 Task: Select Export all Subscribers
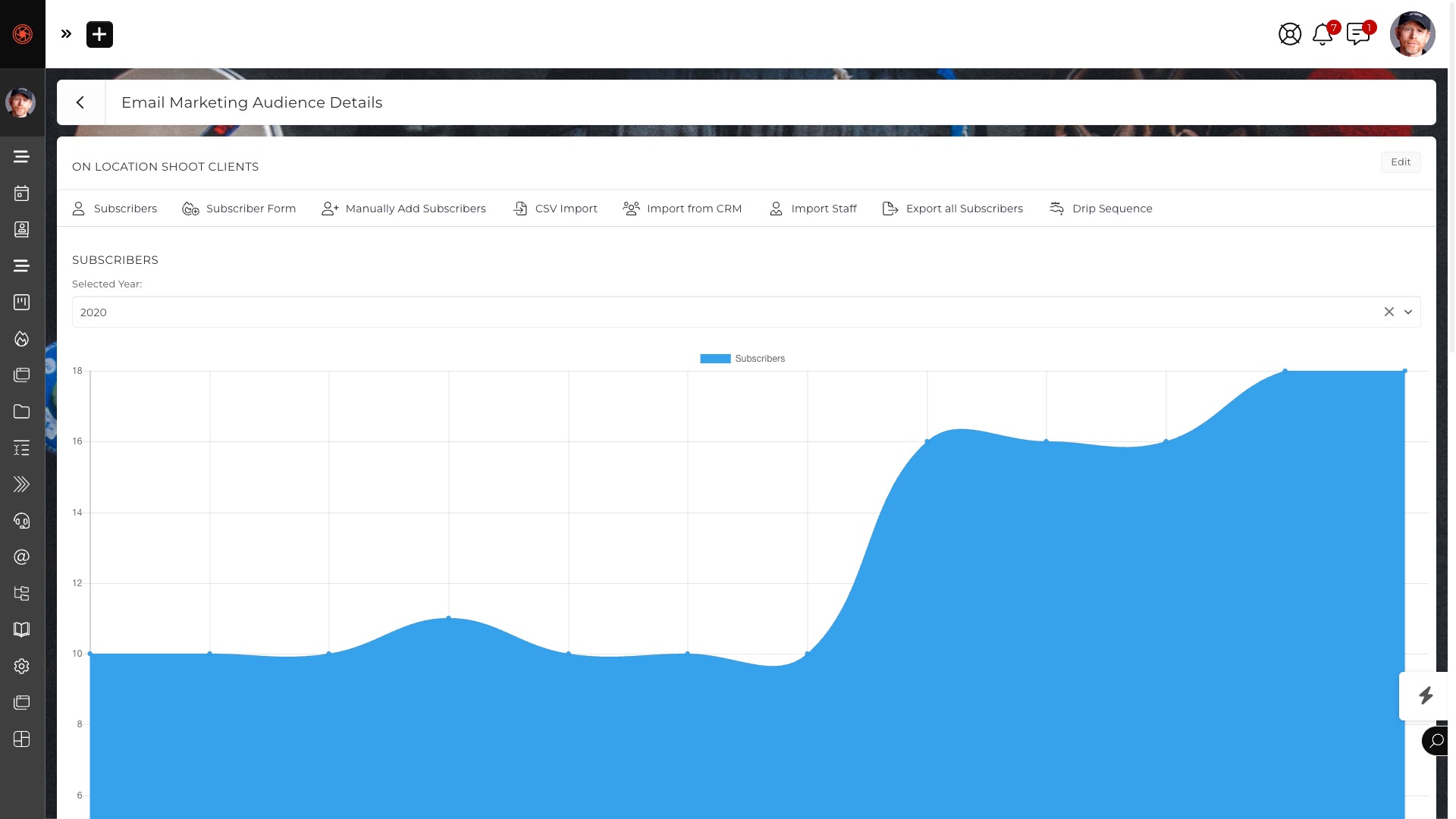[x=952, y=209]
